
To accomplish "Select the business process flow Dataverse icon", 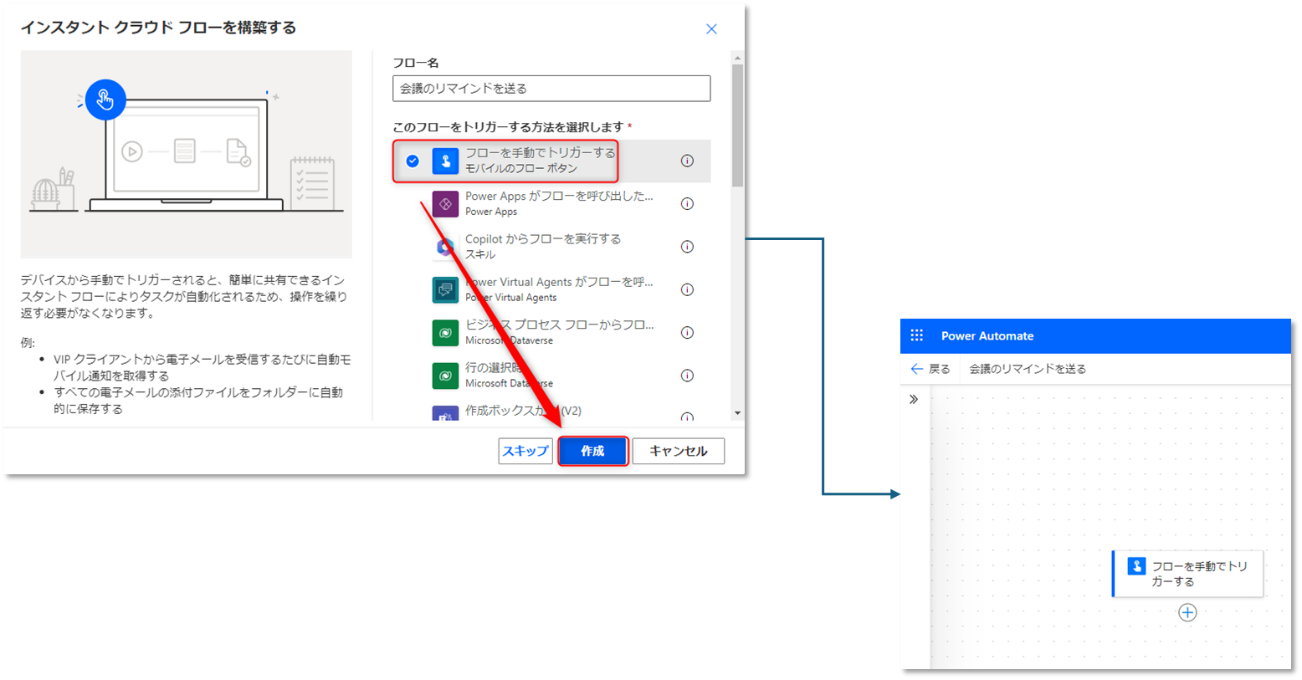I will point(445,332).
